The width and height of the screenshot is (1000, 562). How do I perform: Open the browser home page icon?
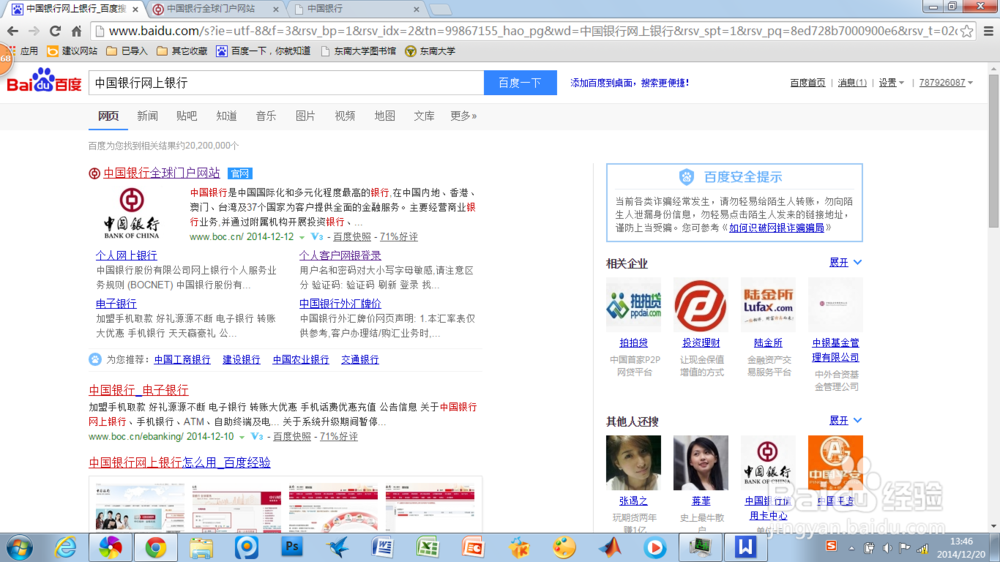pyautogui.click(x=77, y=31)
